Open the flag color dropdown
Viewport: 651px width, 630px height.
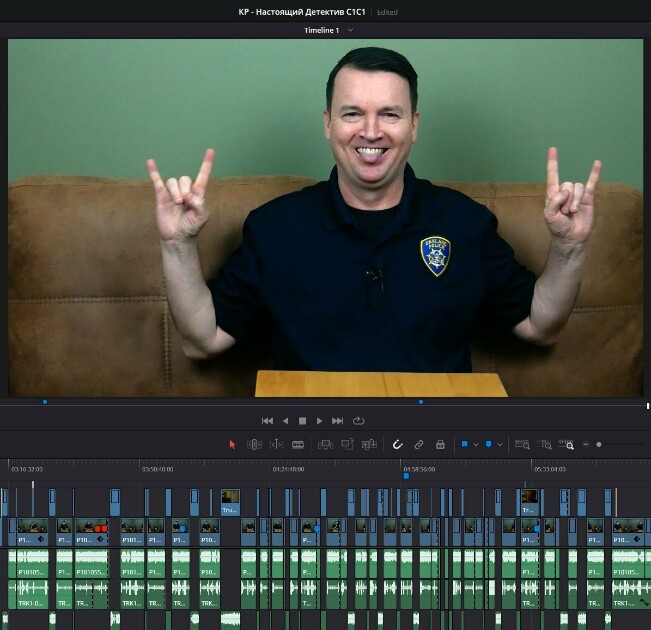476,444
